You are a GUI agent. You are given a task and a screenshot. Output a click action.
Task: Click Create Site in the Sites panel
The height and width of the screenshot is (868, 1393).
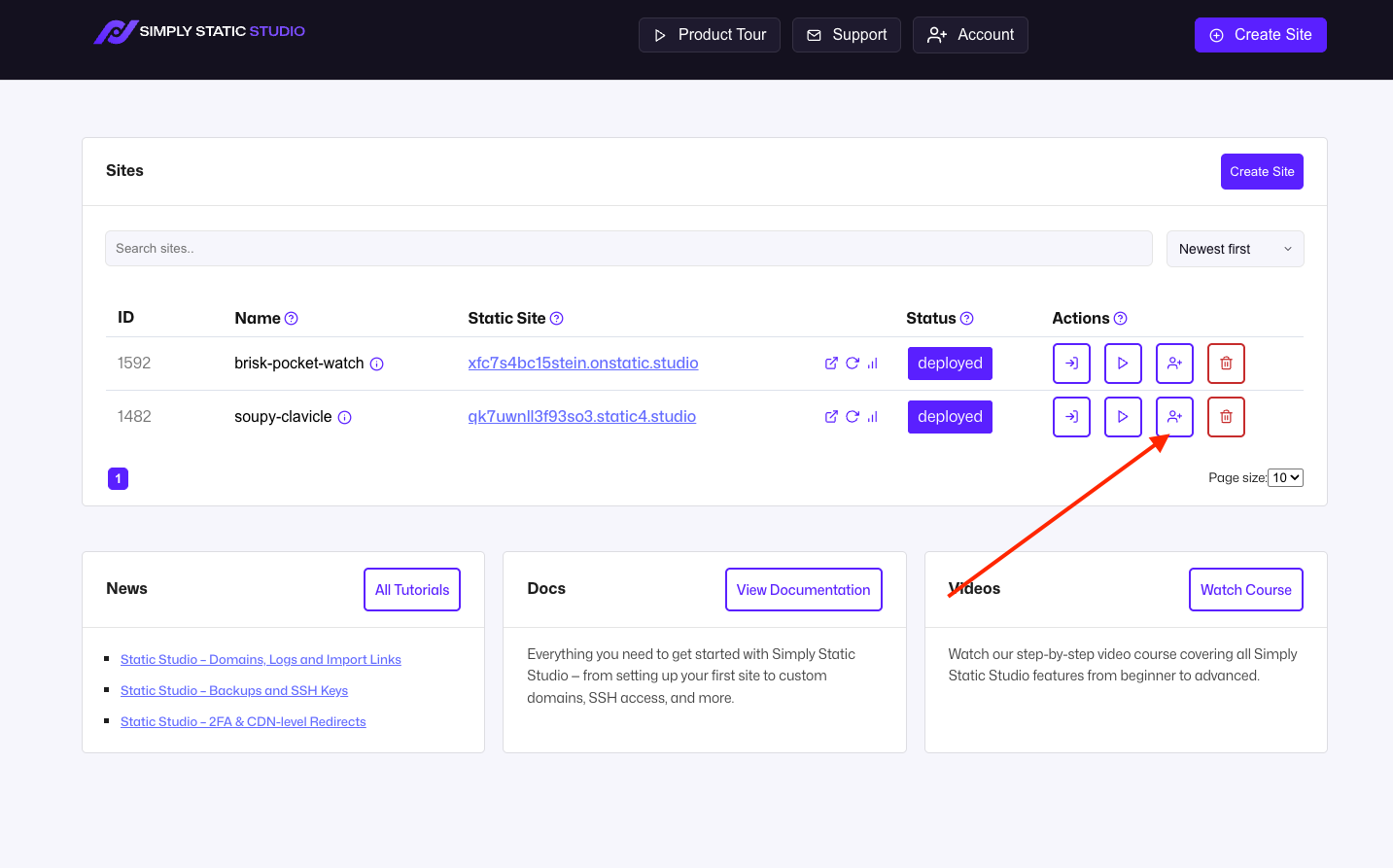coord(1262,172)
